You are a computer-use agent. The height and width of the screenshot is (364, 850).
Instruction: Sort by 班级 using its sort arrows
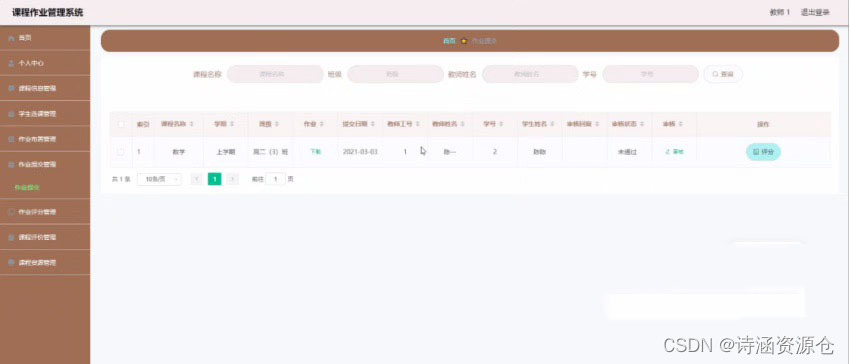tap(276, 124)
